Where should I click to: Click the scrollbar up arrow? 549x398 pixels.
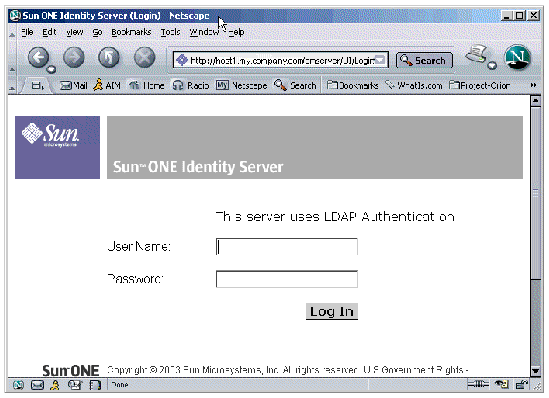[x=535, y=101]
